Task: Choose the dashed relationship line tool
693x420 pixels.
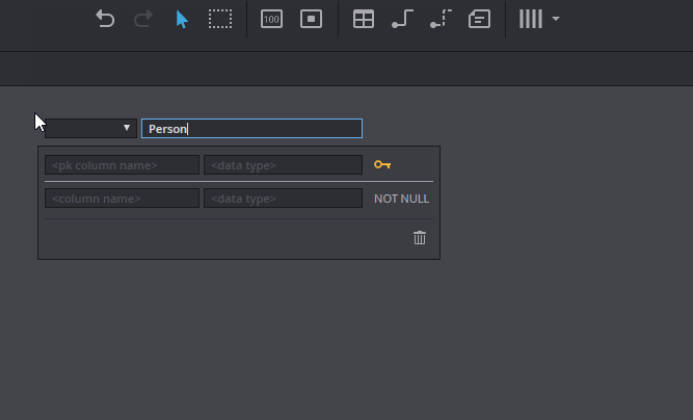Action: coord(440,19)
